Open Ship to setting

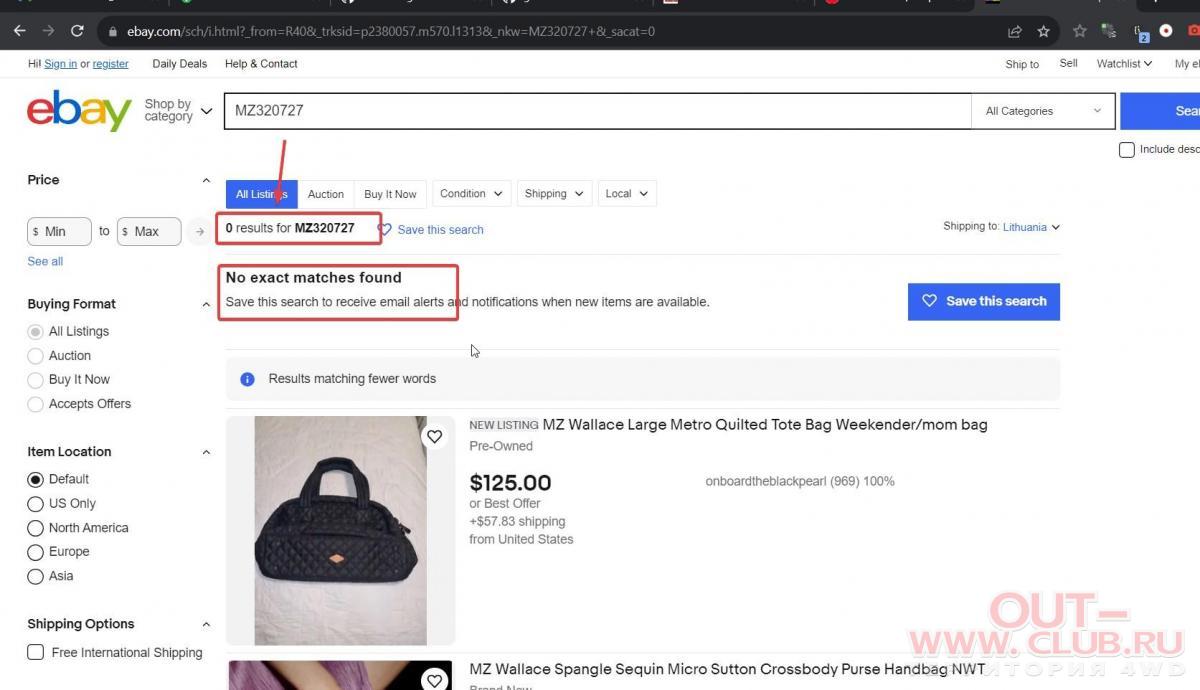[x=1022, y=64]
